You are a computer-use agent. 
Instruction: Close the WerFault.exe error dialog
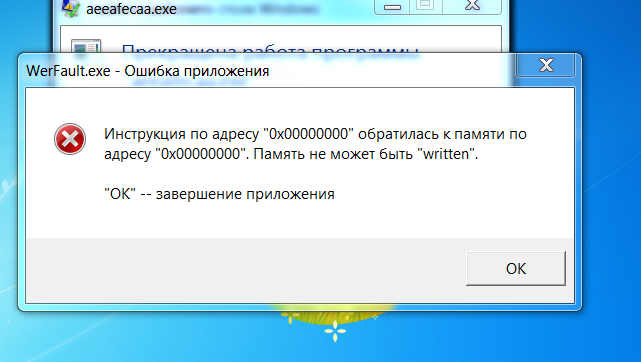tap(546, 65)
